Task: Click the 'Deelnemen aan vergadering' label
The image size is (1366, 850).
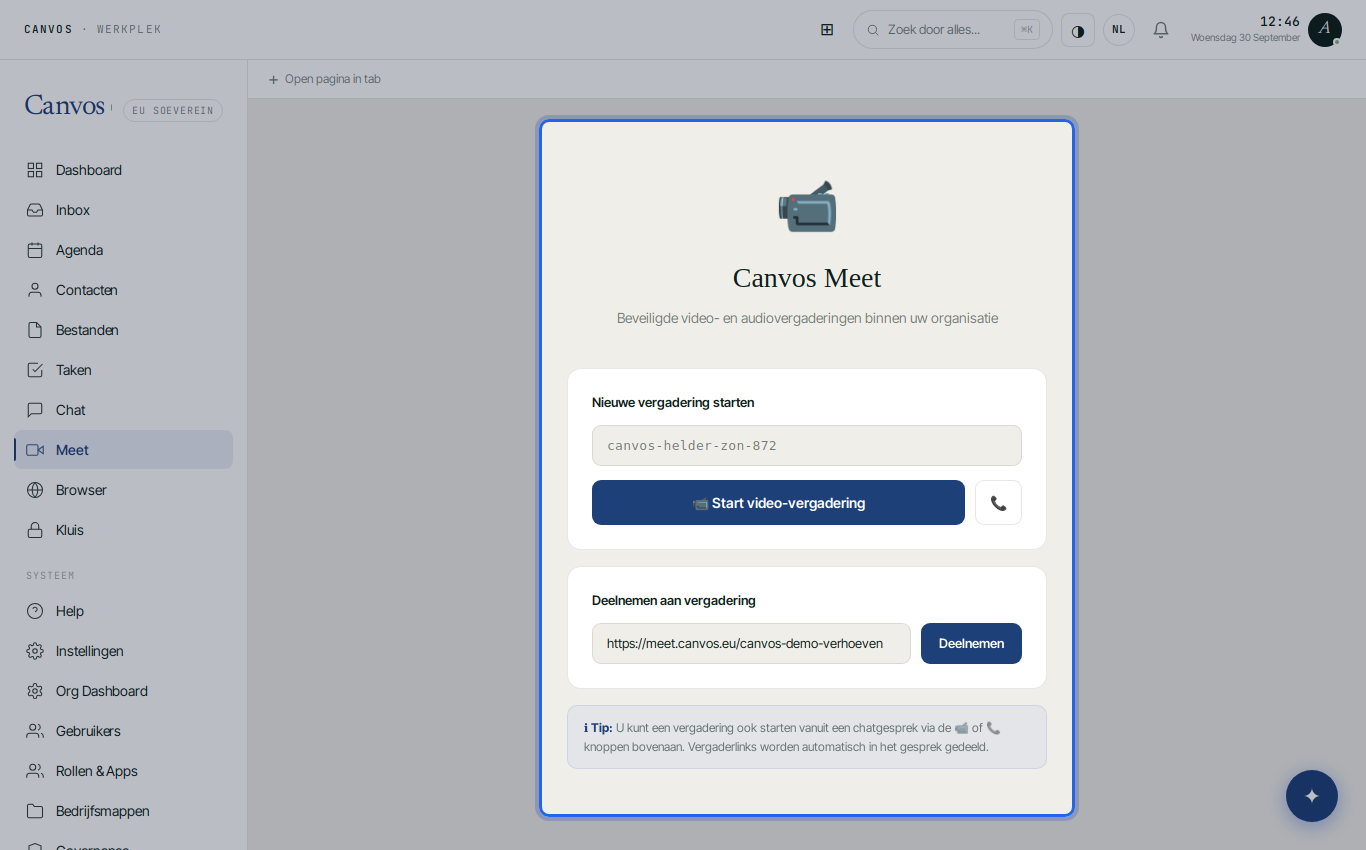Action: pos(674,600)
